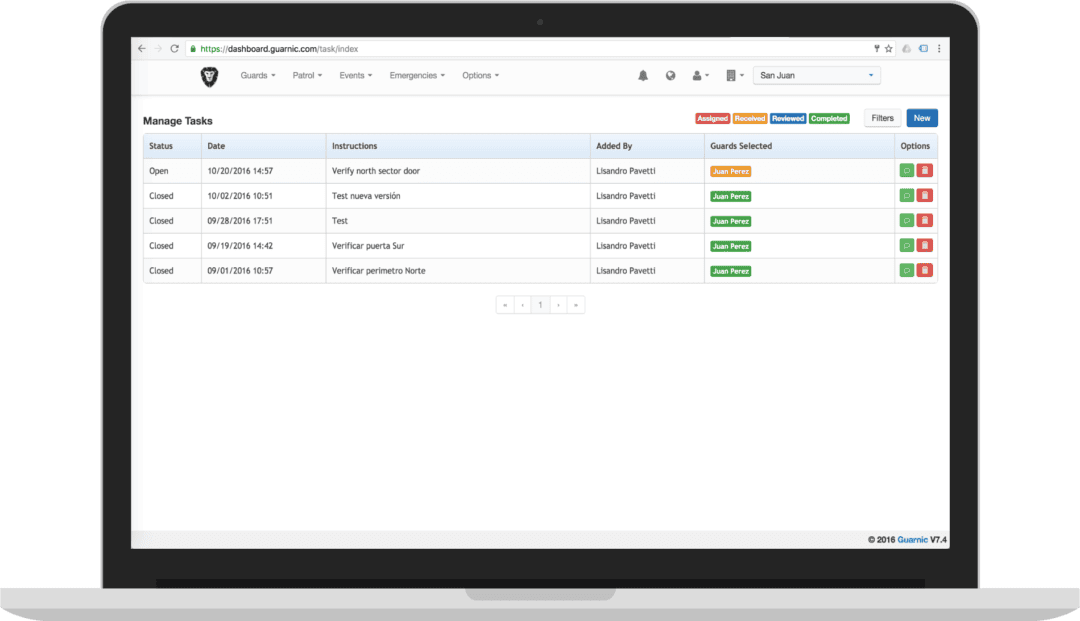Click the Guarnic shield logo
Image resolution: width=1080 pixels, height=621 pixels.
[209, 75]
